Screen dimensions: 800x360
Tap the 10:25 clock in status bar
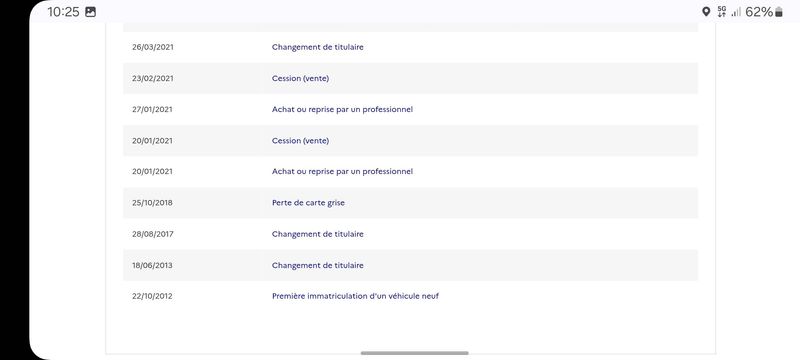[63, 12]
